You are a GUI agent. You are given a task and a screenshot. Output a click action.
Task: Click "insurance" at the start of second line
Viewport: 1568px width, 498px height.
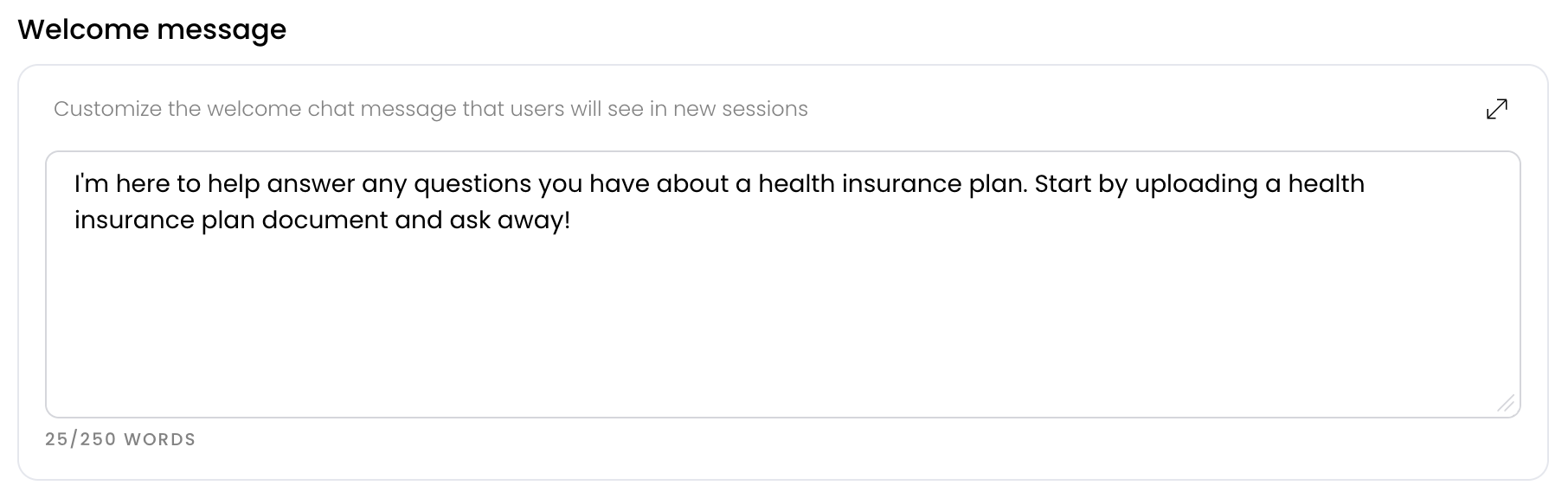tap(134, 220)
